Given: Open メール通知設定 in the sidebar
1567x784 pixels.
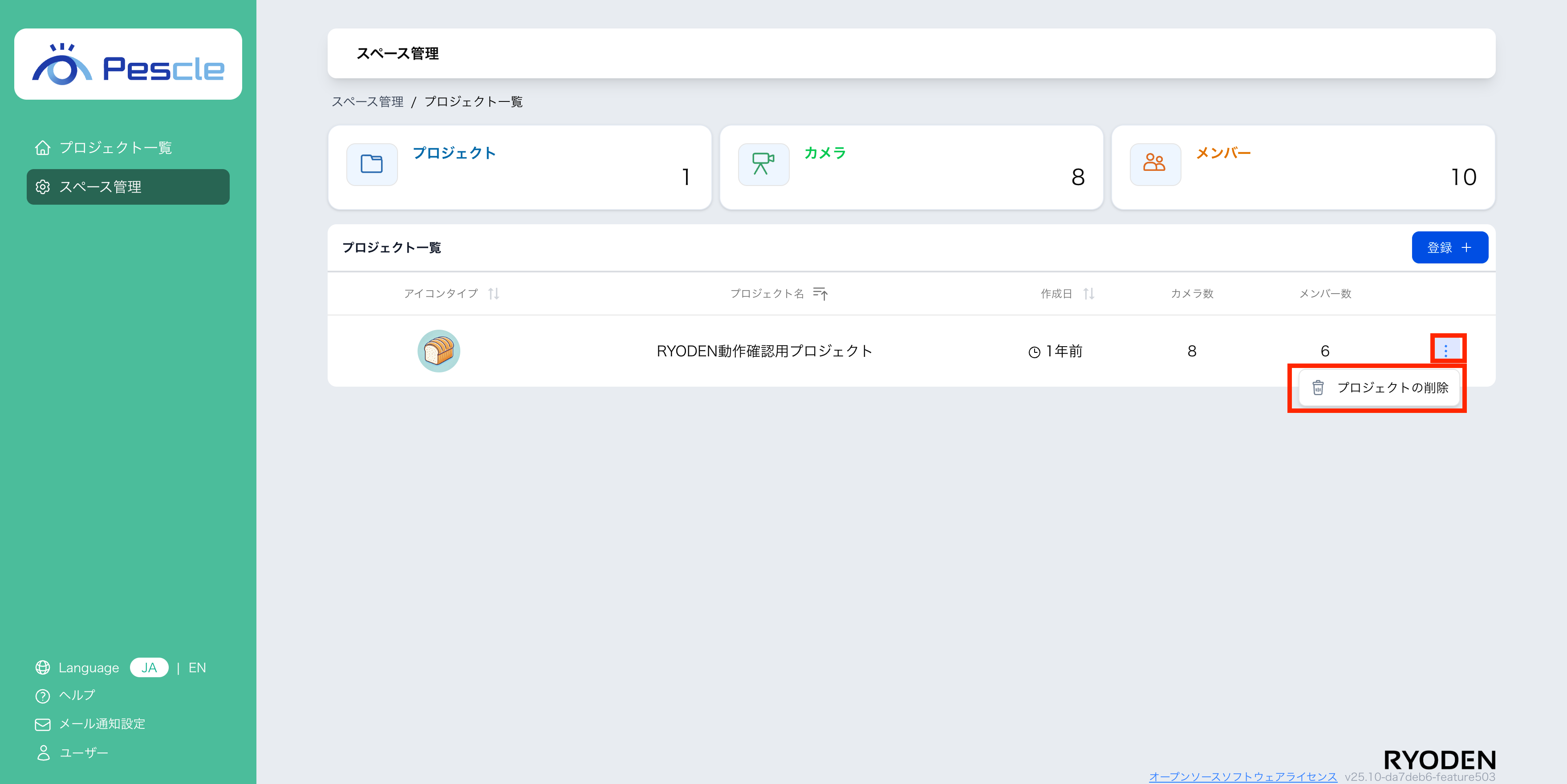Looking at the screenshot, I should click(x=101, y=724).
